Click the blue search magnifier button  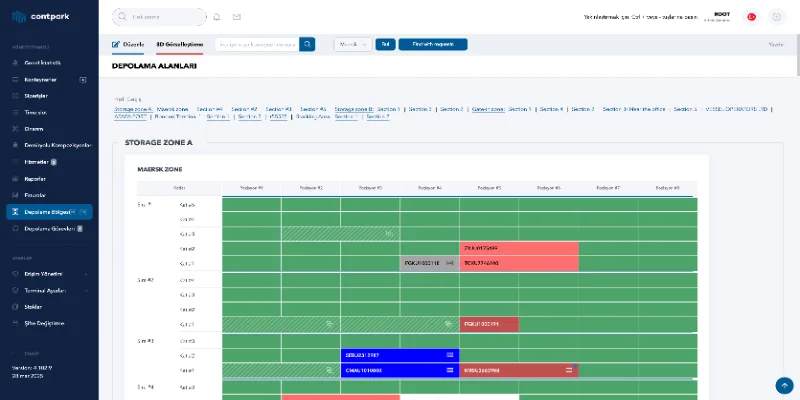click(x=307, y=44)
